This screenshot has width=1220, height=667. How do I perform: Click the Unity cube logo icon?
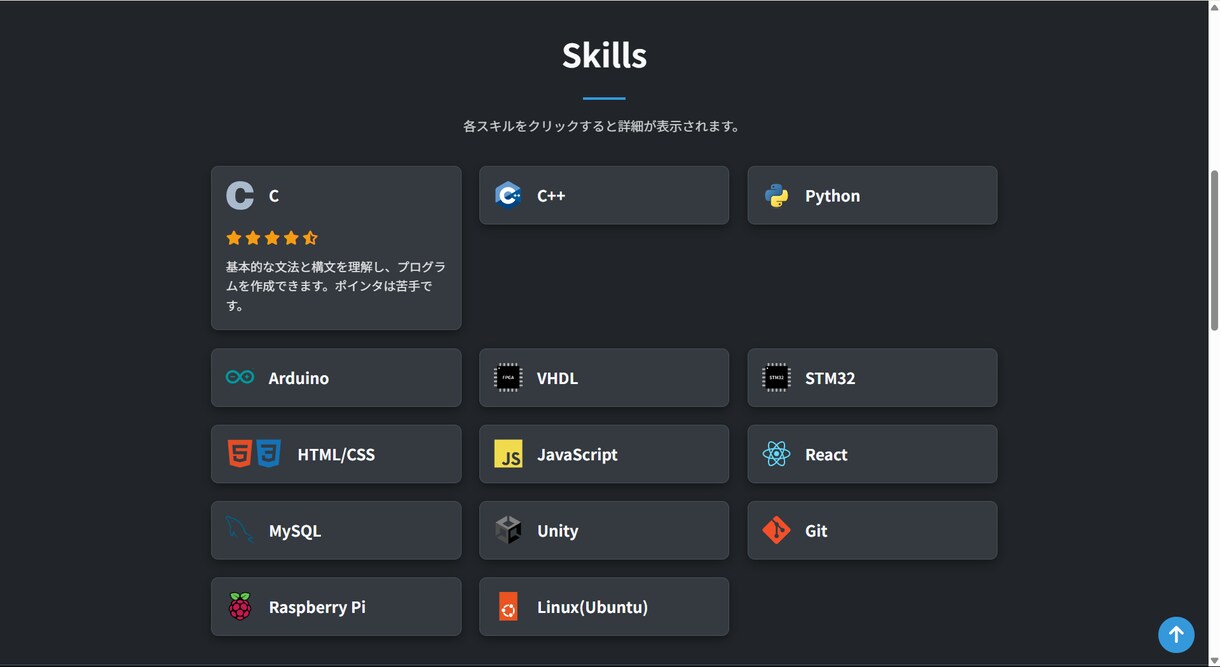tap(508, 530)
